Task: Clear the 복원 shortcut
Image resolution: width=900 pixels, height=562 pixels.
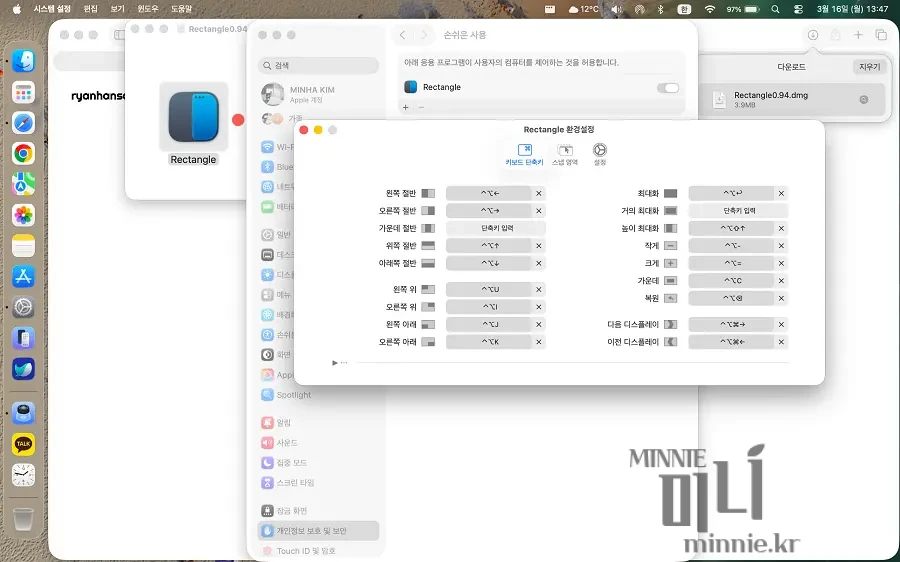Action: 781,299
